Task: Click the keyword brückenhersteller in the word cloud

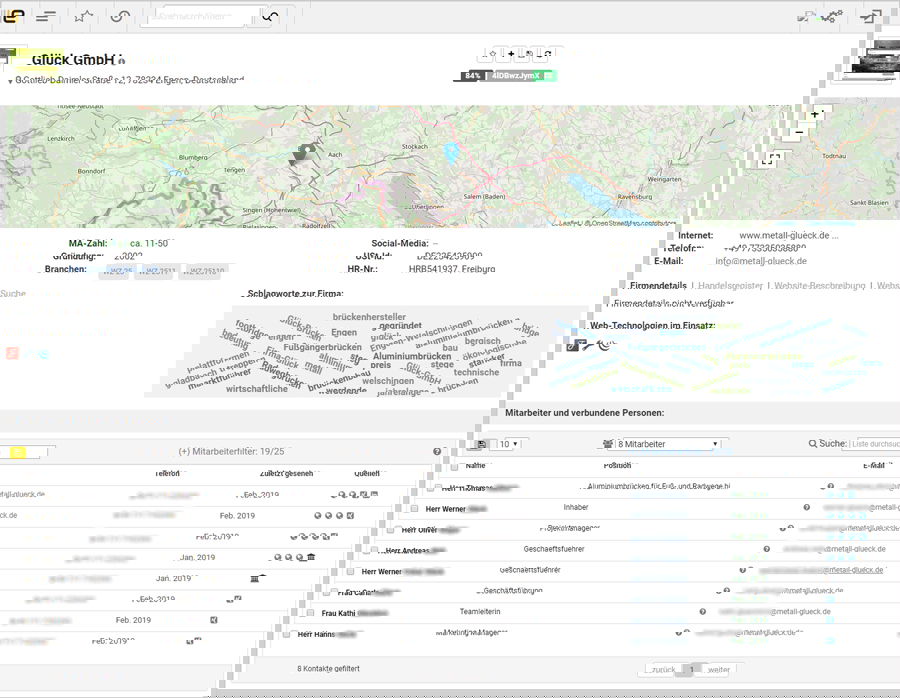Action: [369, 317]
